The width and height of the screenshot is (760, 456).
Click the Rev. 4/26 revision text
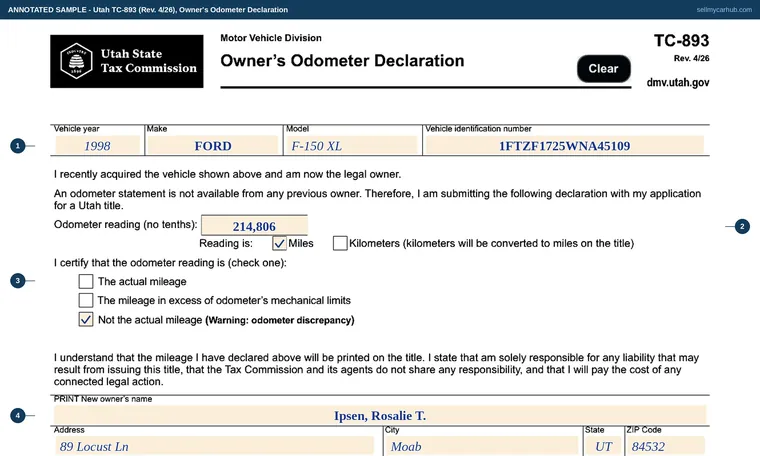point(692,59)
